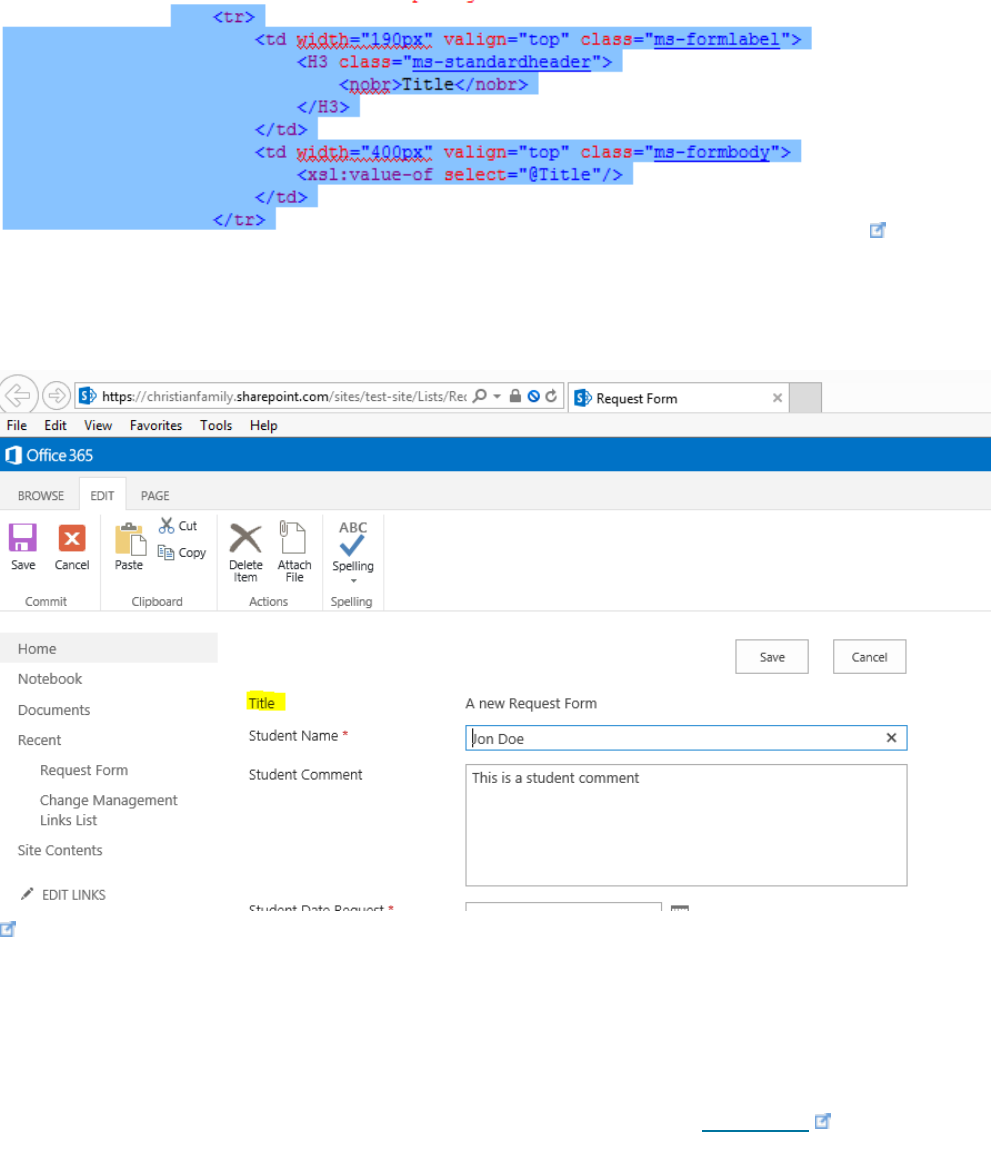Open the Tools menu
The image size is (991, 1166).
[216, 425]
